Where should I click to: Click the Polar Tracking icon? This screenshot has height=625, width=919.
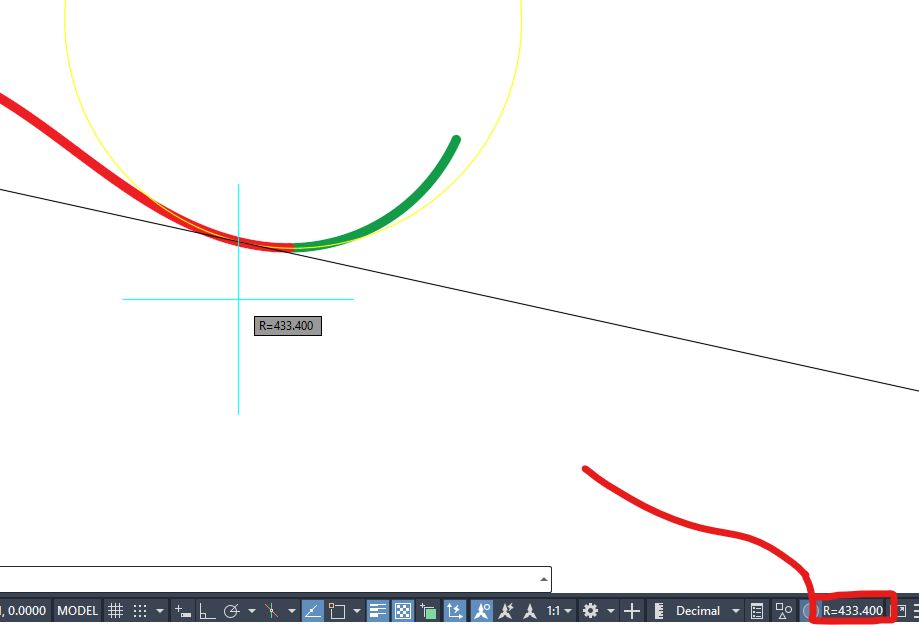point(232,610)
